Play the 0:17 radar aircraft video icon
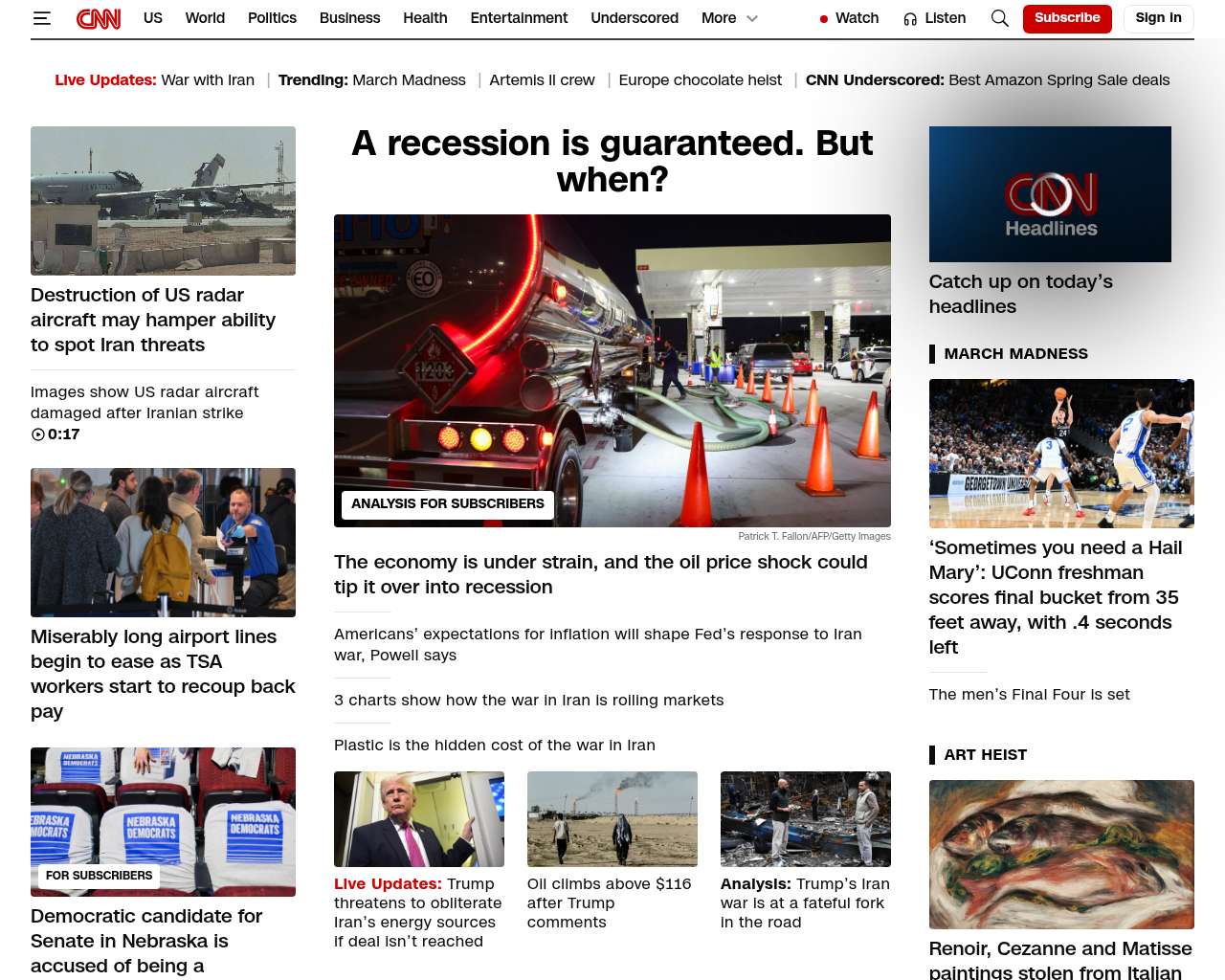Viewport: 1225px width, 980px height. 38,434
